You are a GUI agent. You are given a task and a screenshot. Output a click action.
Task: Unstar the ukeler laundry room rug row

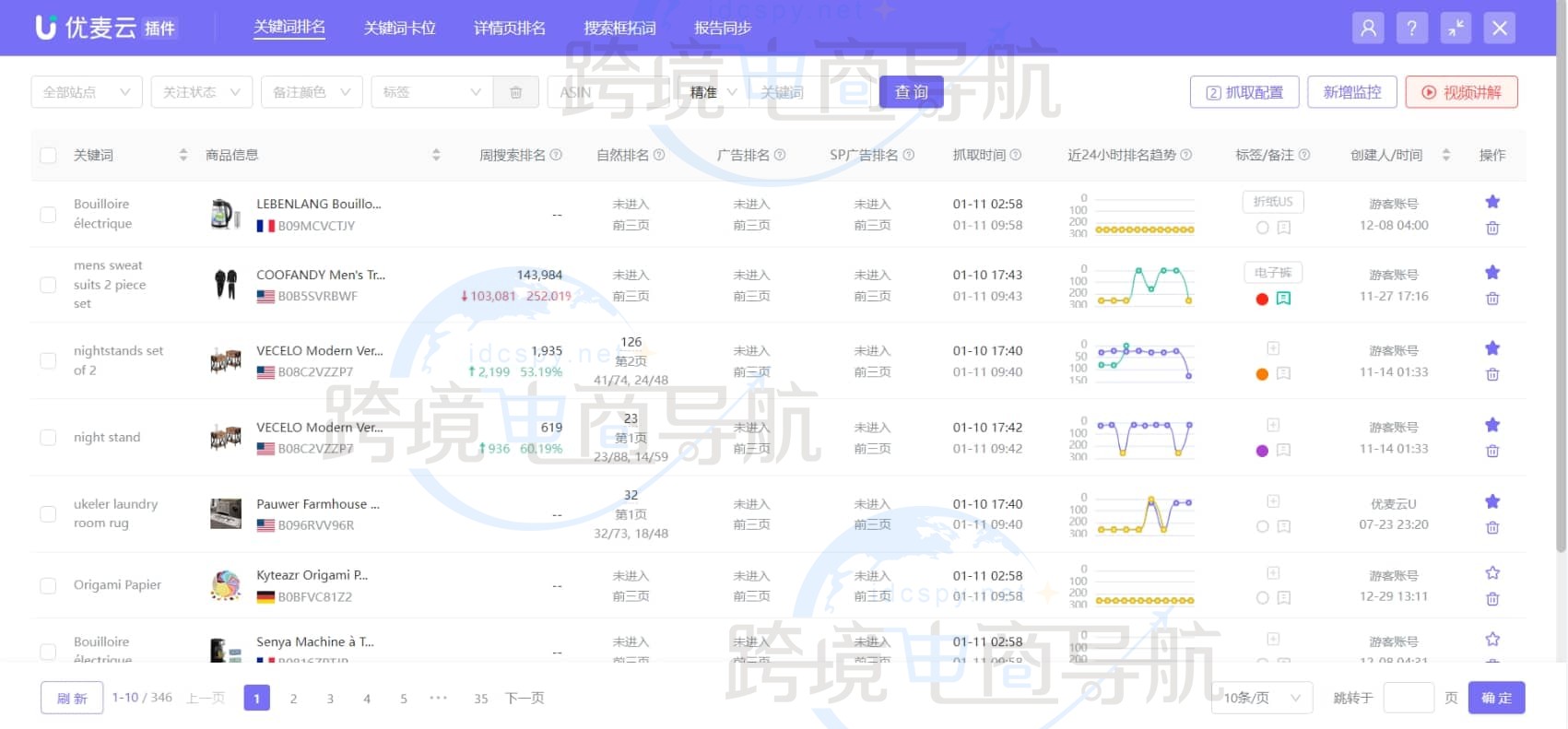1492,501
